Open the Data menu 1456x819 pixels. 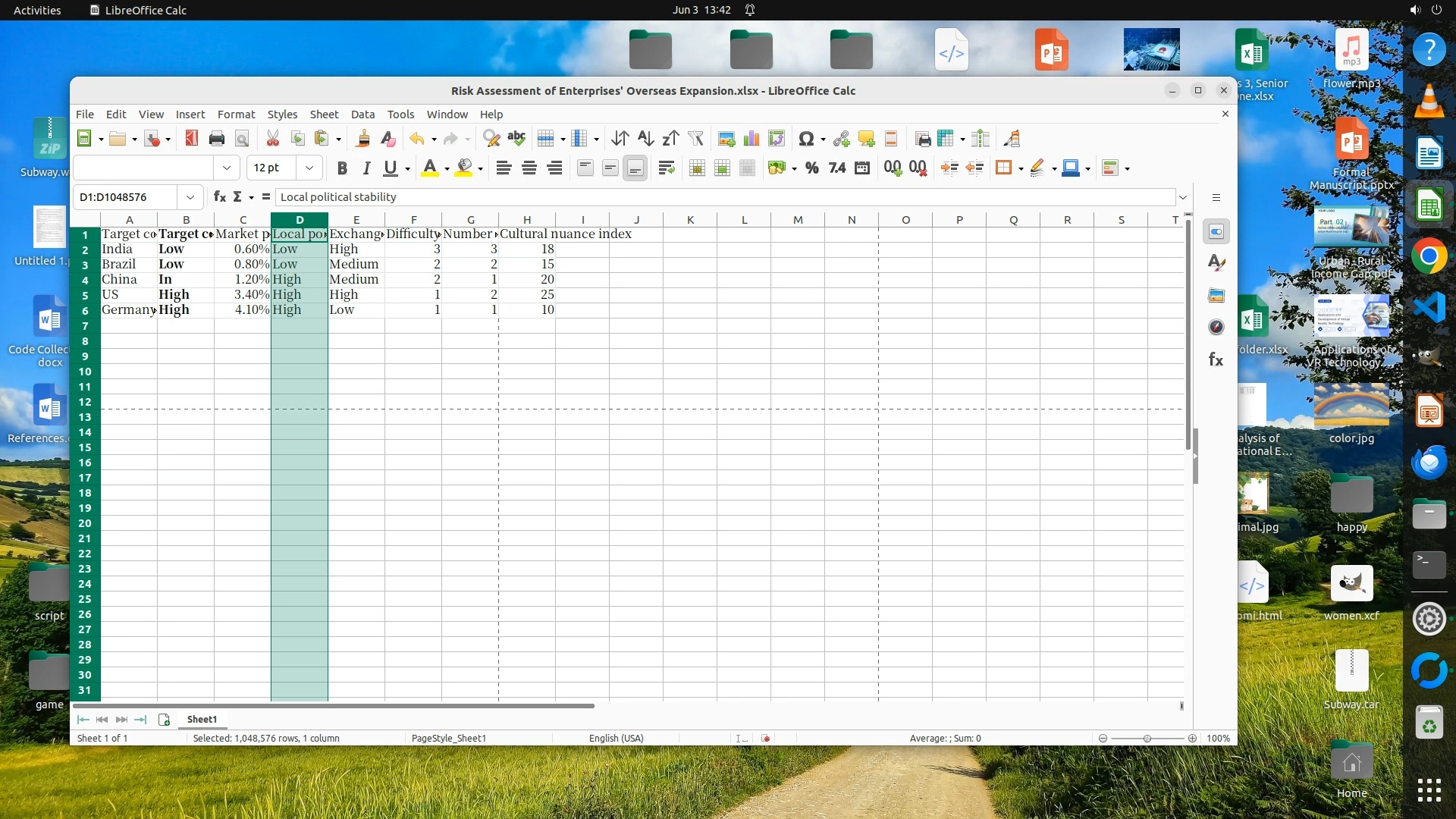pyautogui.click(x=362, y=115)
